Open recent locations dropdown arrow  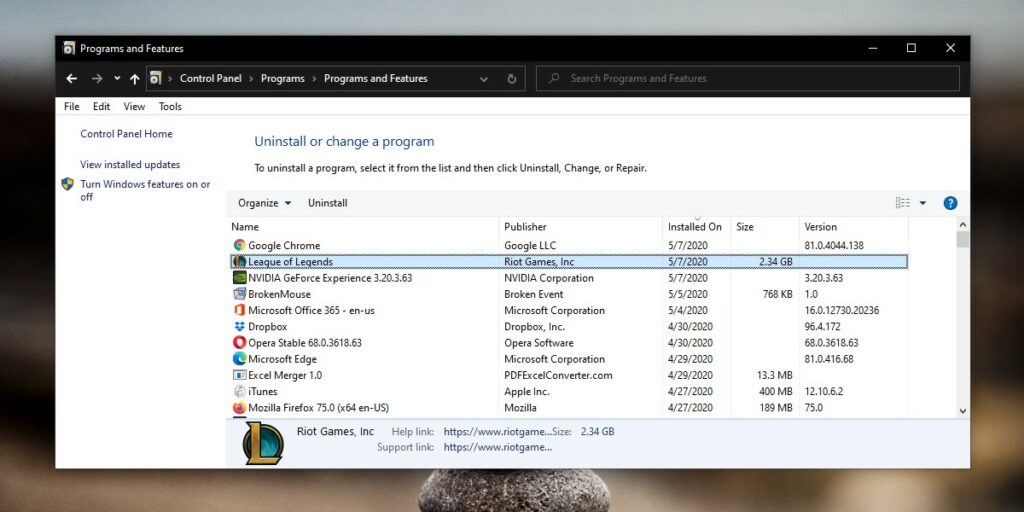[x=117, y=78]
